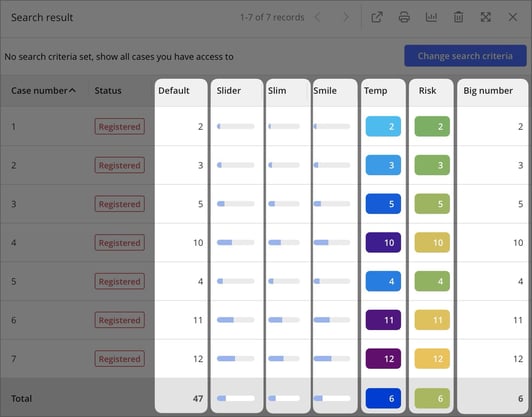Click Risk badge showing 12
This screenshot has width=532, height=417.
[x=432, y=359]
